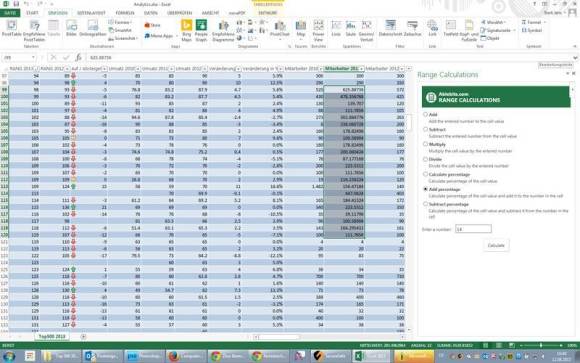The width and height of the screenshot is (580, 363).
Task: Expand the Name Box dropdown
Action: click(33, 57)
